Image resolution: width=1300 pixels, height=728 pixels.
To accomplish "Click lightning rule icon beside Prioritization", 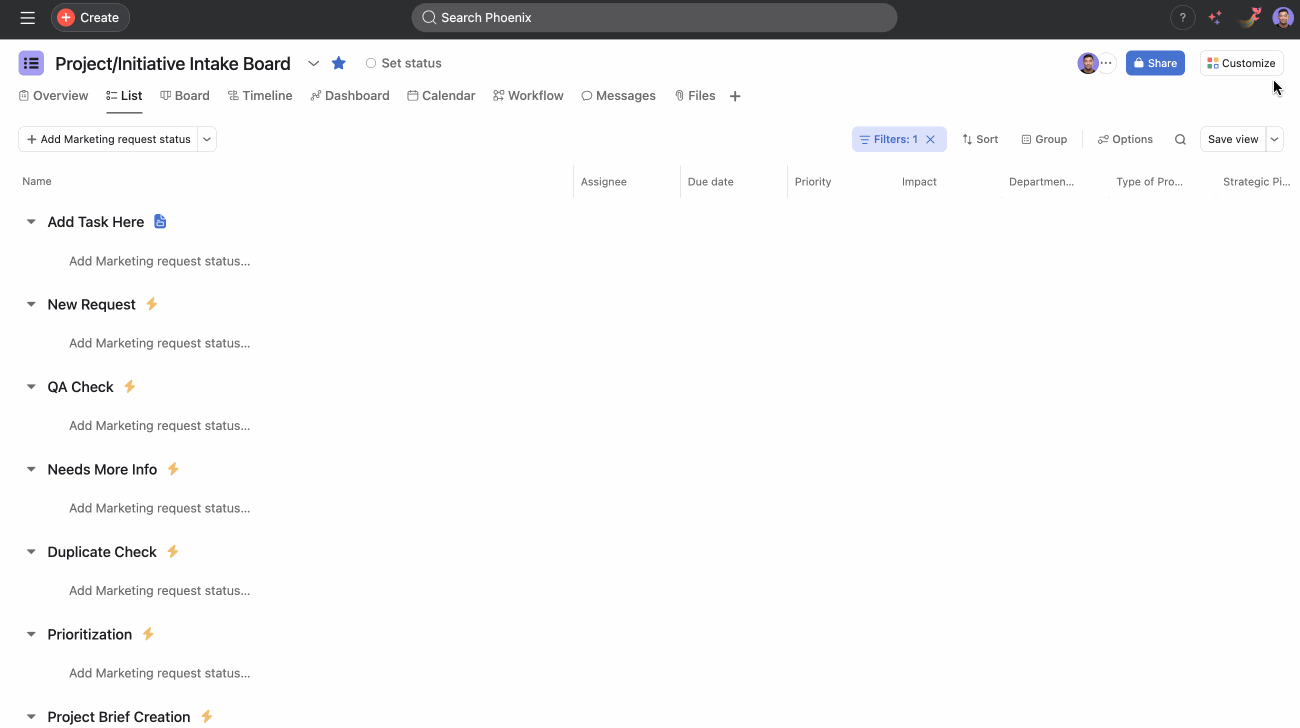I will pos(148,634).
